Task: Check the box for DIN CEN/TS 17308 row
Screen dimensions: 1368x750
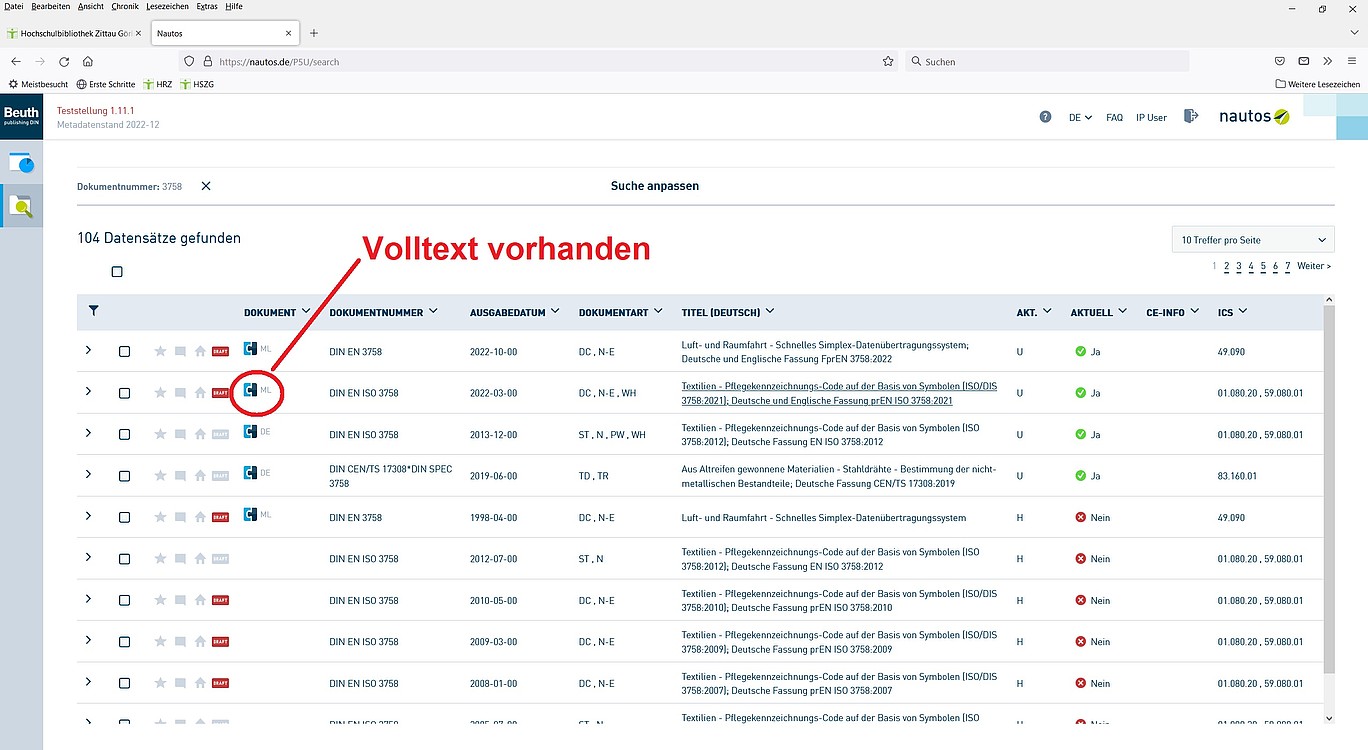Action: click(x=124, y=476)
